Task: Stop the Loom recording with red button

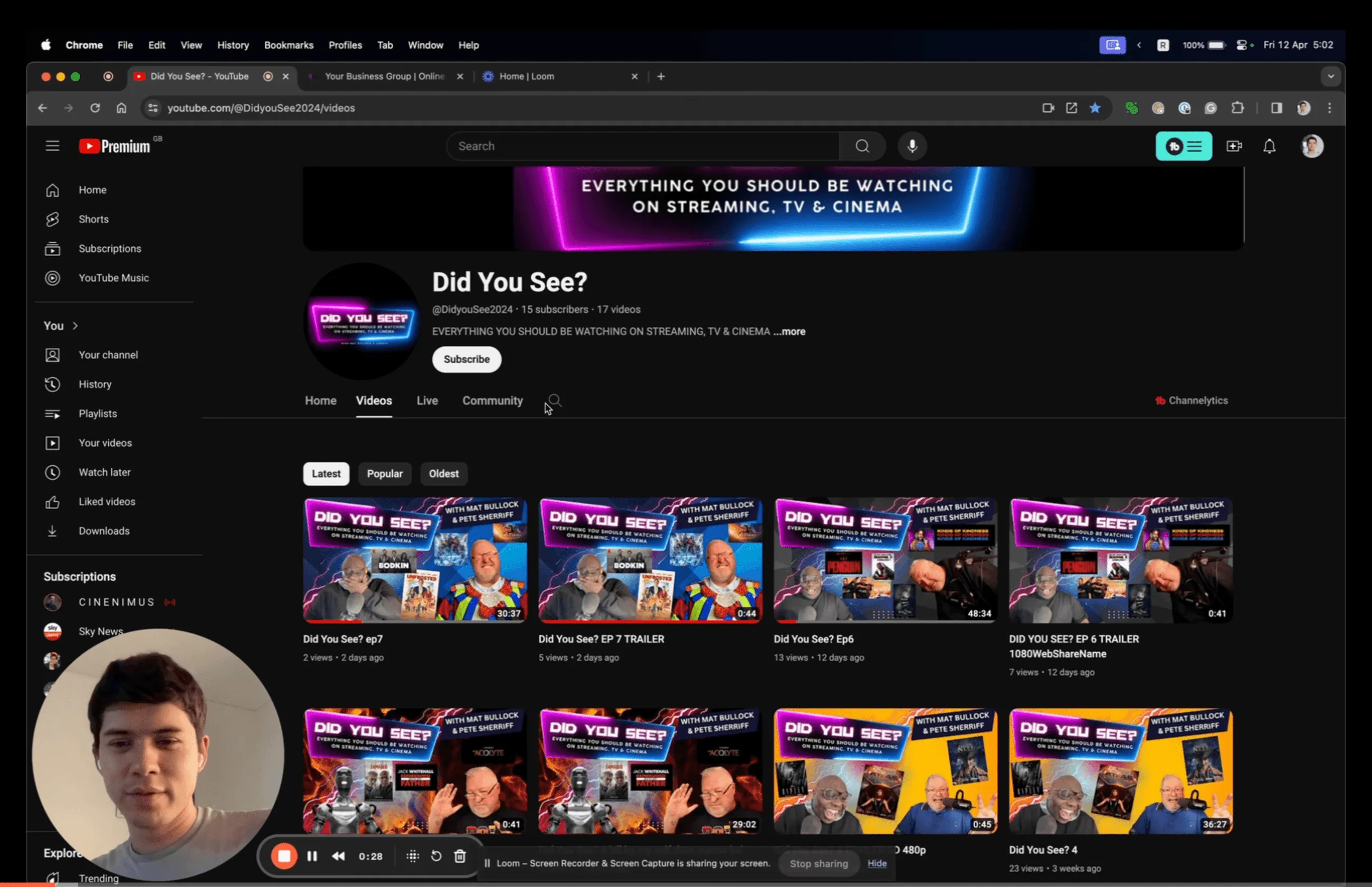Action: point(284,856)
